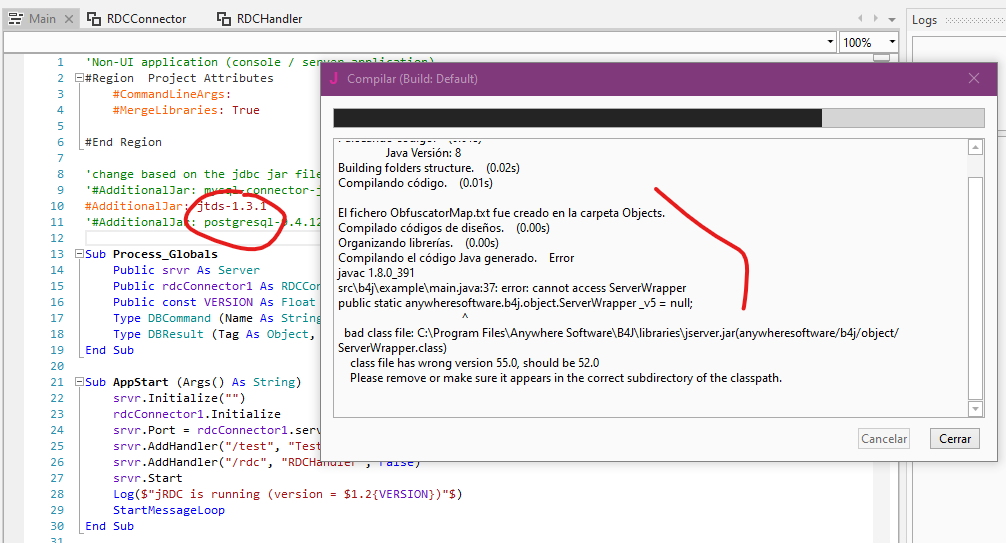Click 'class file has wrong version 55.0' line

474,363
